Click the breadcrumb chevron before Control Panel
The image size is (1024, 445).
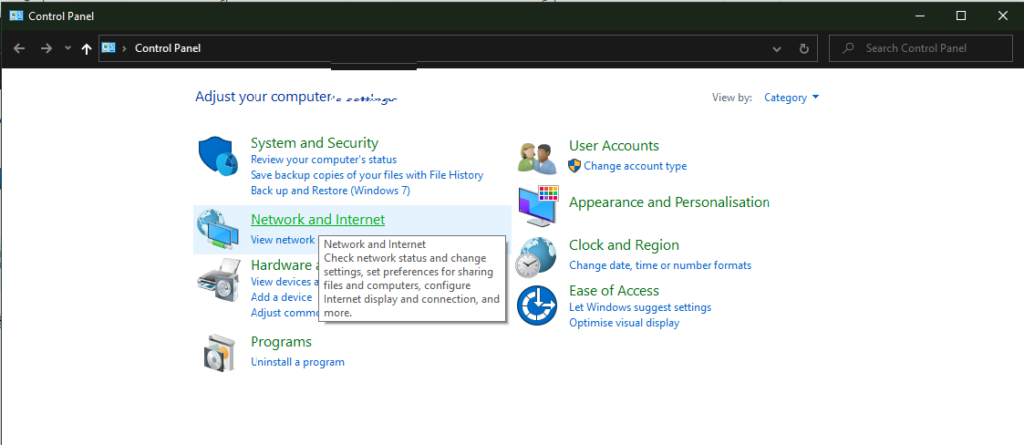tap(124, 48)
